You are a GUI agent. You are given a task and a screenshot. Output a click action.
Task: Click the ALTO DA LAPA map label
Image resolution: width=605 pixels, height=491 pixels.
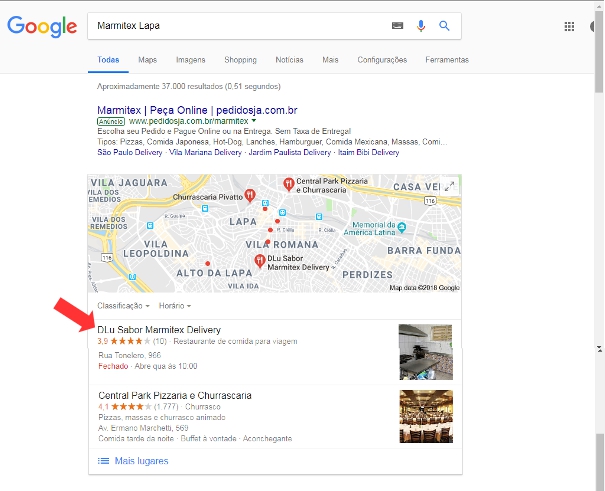coord(214,273)
